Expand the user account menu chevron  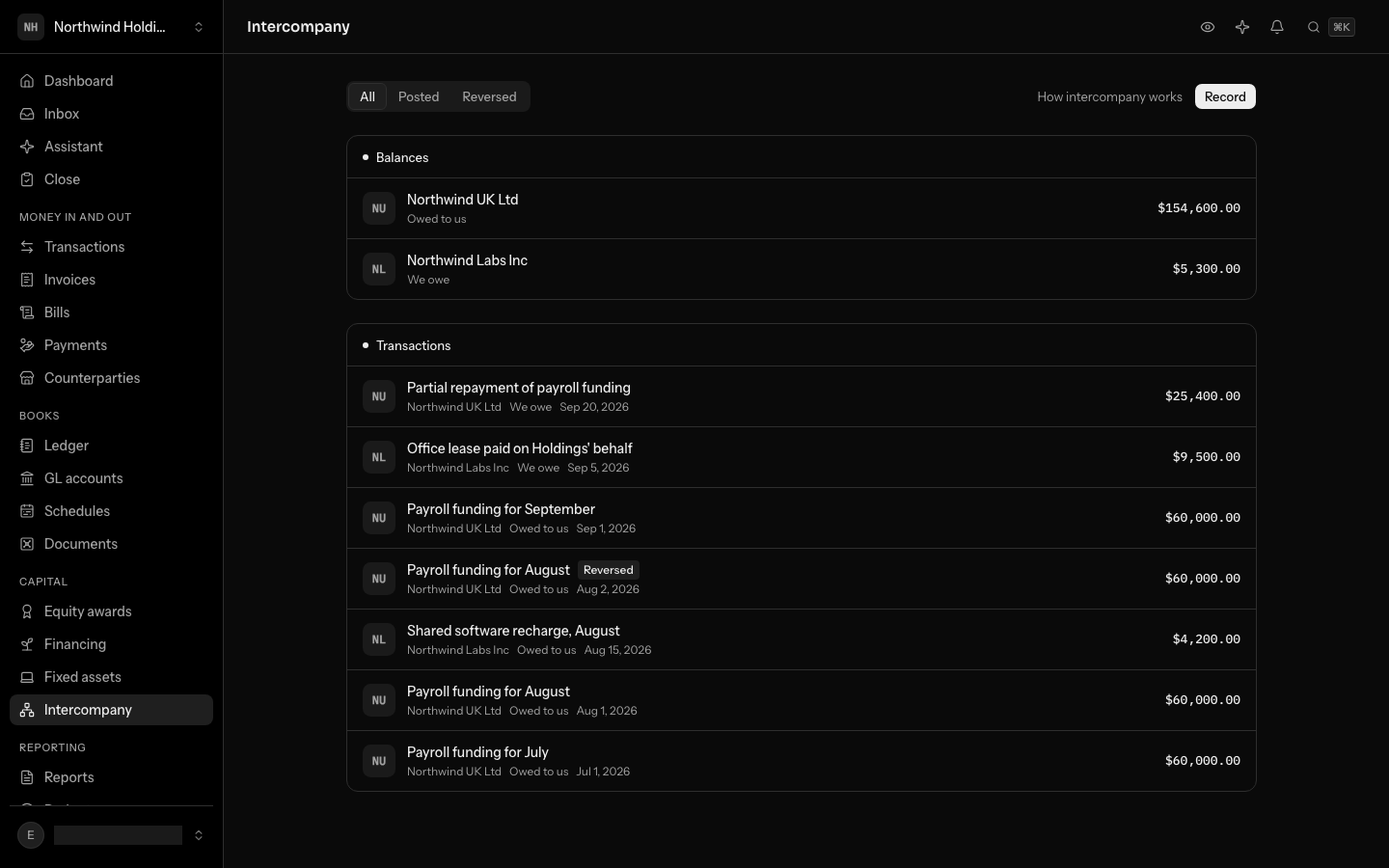(199, 835)
